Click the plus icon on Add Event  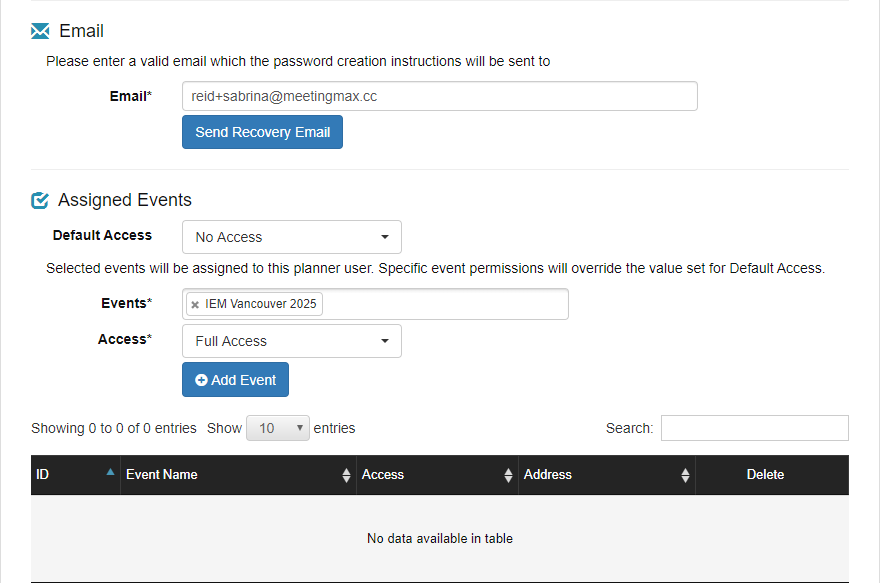[x=201, y=380]
